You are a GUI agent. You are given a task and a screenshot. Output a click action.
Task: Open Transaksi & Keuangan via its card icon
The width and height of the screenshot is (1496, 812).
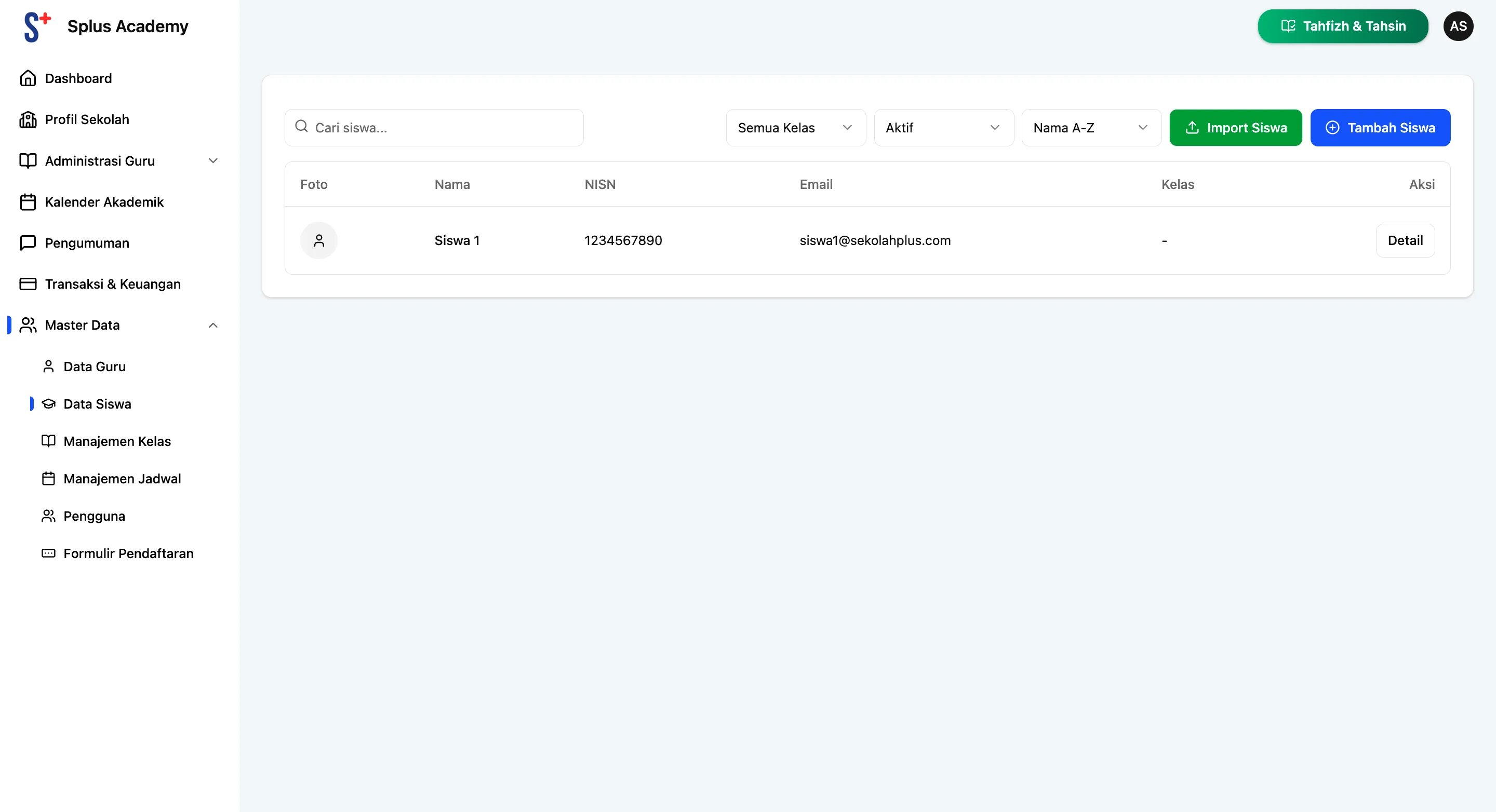pos(29,284)
